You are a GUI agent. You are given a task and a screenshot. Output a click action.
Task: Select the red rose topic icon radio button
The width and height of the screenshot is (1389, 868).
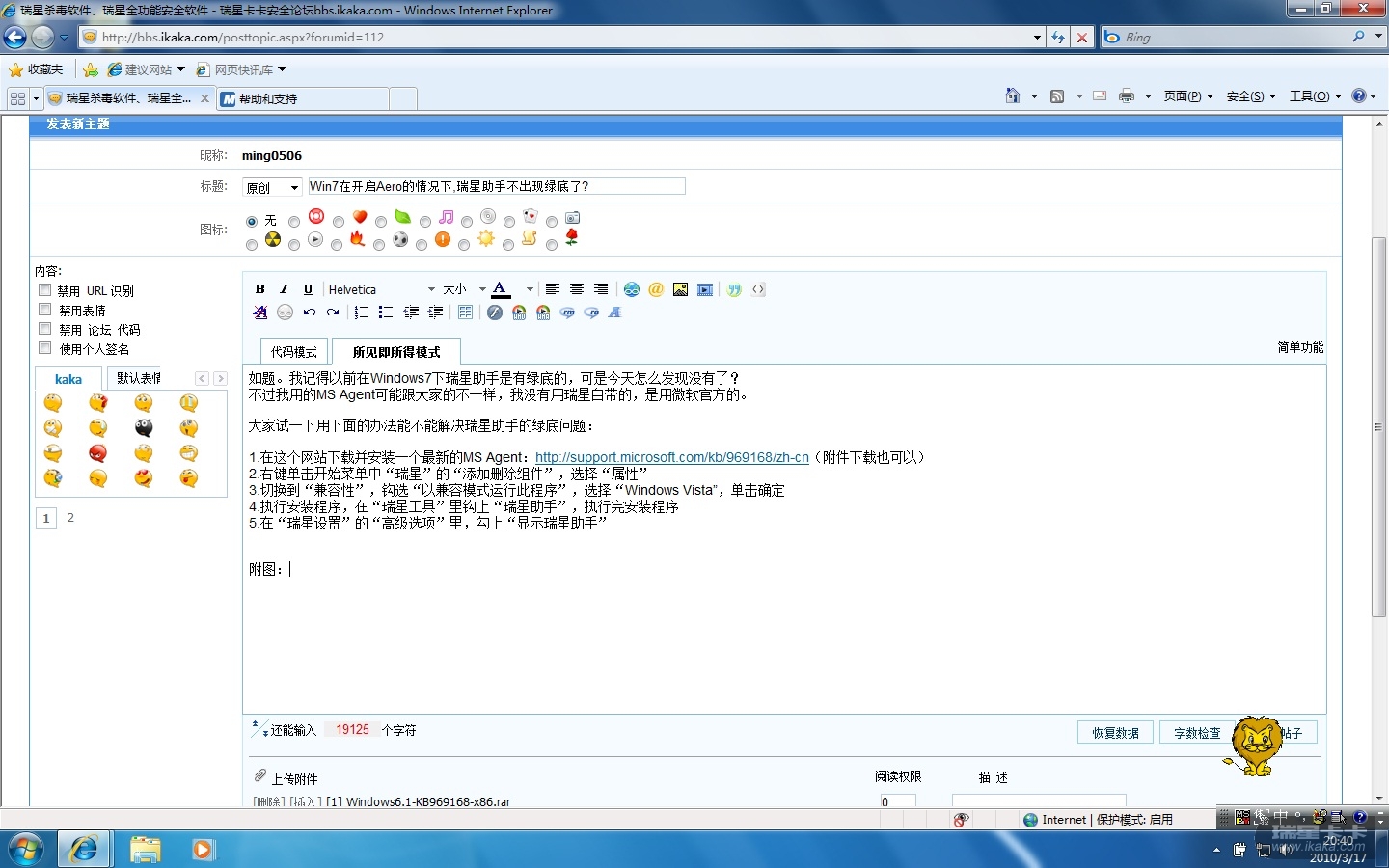pos(552,245)
